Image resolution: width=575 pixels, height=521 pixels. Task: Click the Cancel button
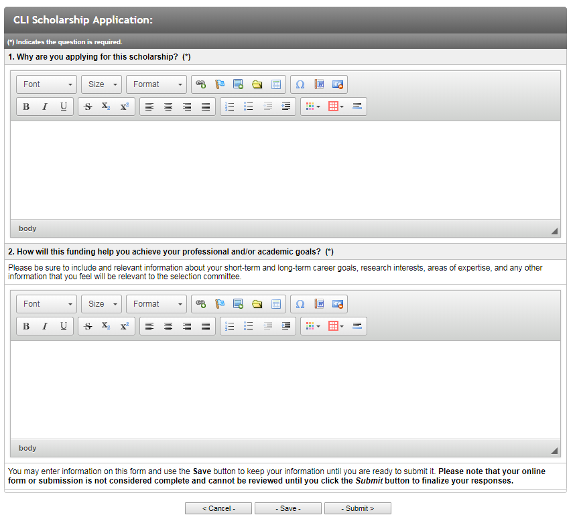coord(219,509)
